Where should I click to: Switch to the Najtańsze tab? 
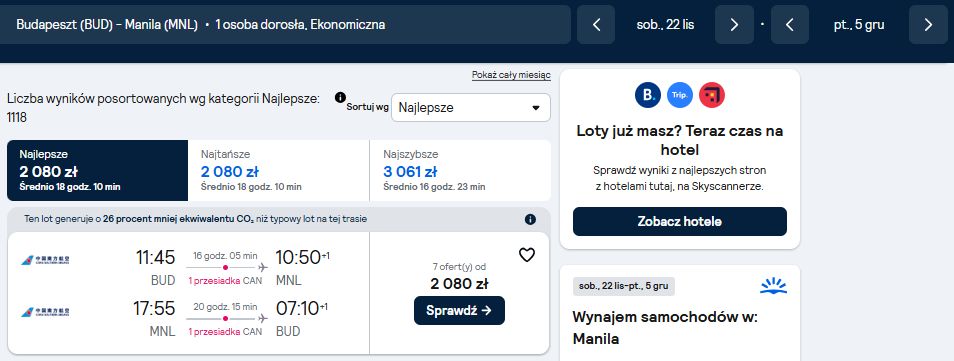[x=279, y=170]
